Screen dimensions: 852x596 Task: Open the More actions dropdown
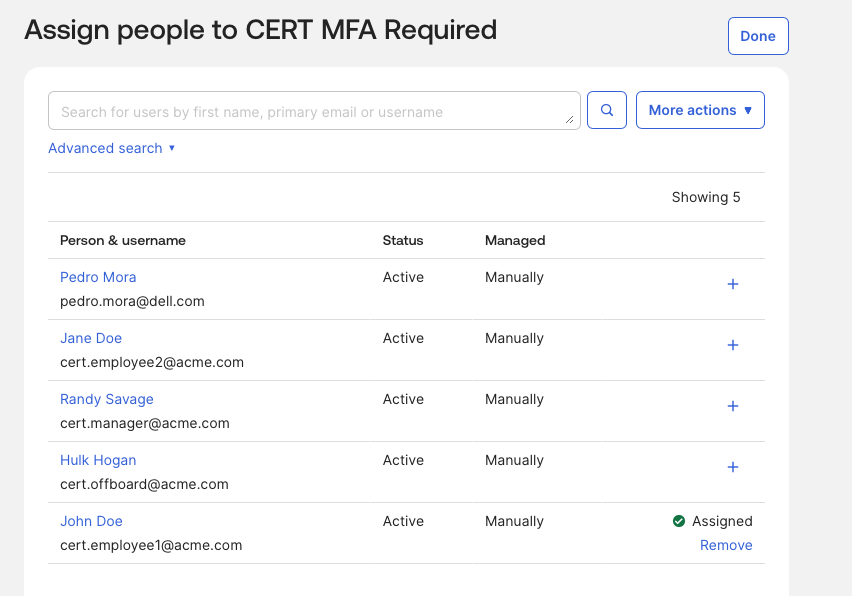700,110
